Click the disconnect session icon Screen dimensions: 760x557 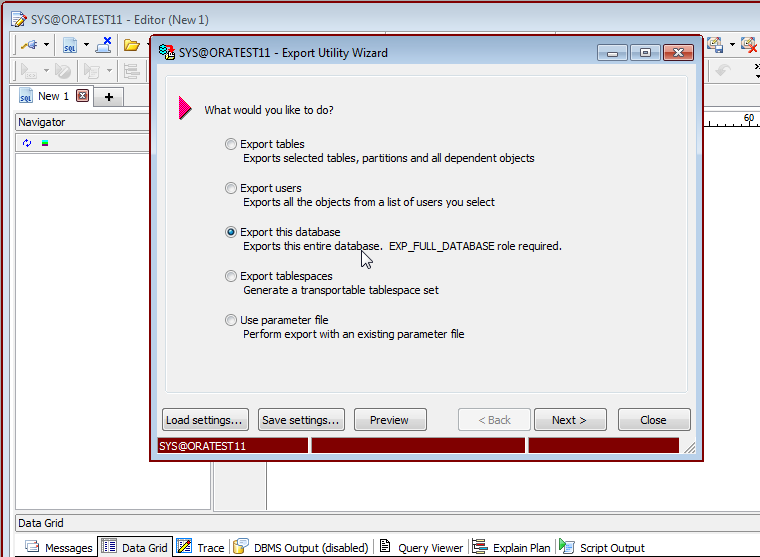point(103,45)
